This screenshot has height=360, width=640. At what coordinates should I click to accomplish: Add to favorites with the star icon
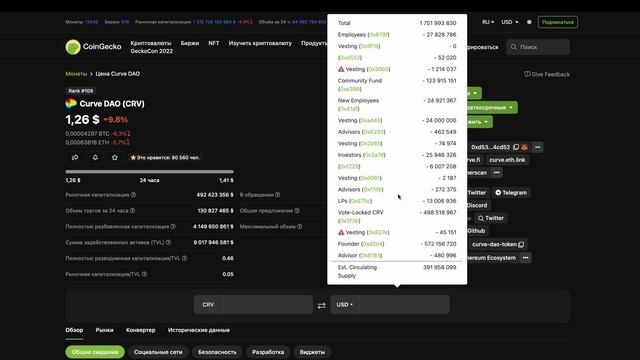(115, 158)
